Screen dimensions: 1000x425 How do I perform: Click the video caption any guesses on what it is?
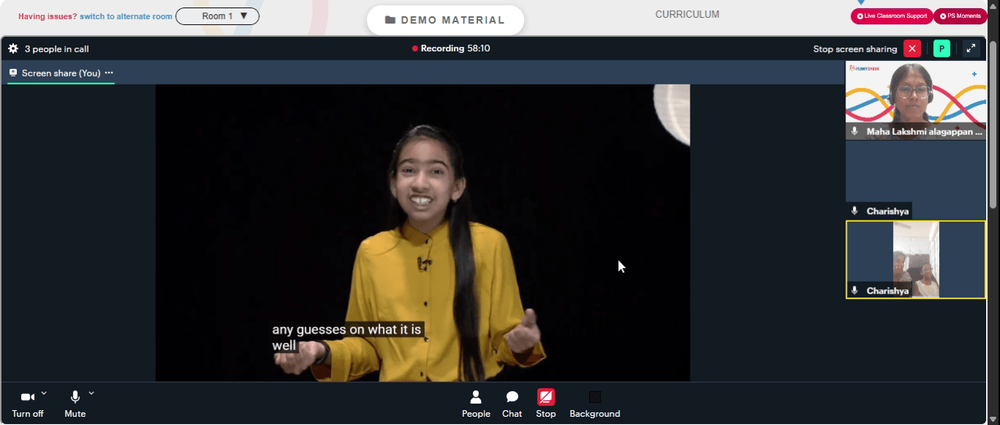pos(347,330)
